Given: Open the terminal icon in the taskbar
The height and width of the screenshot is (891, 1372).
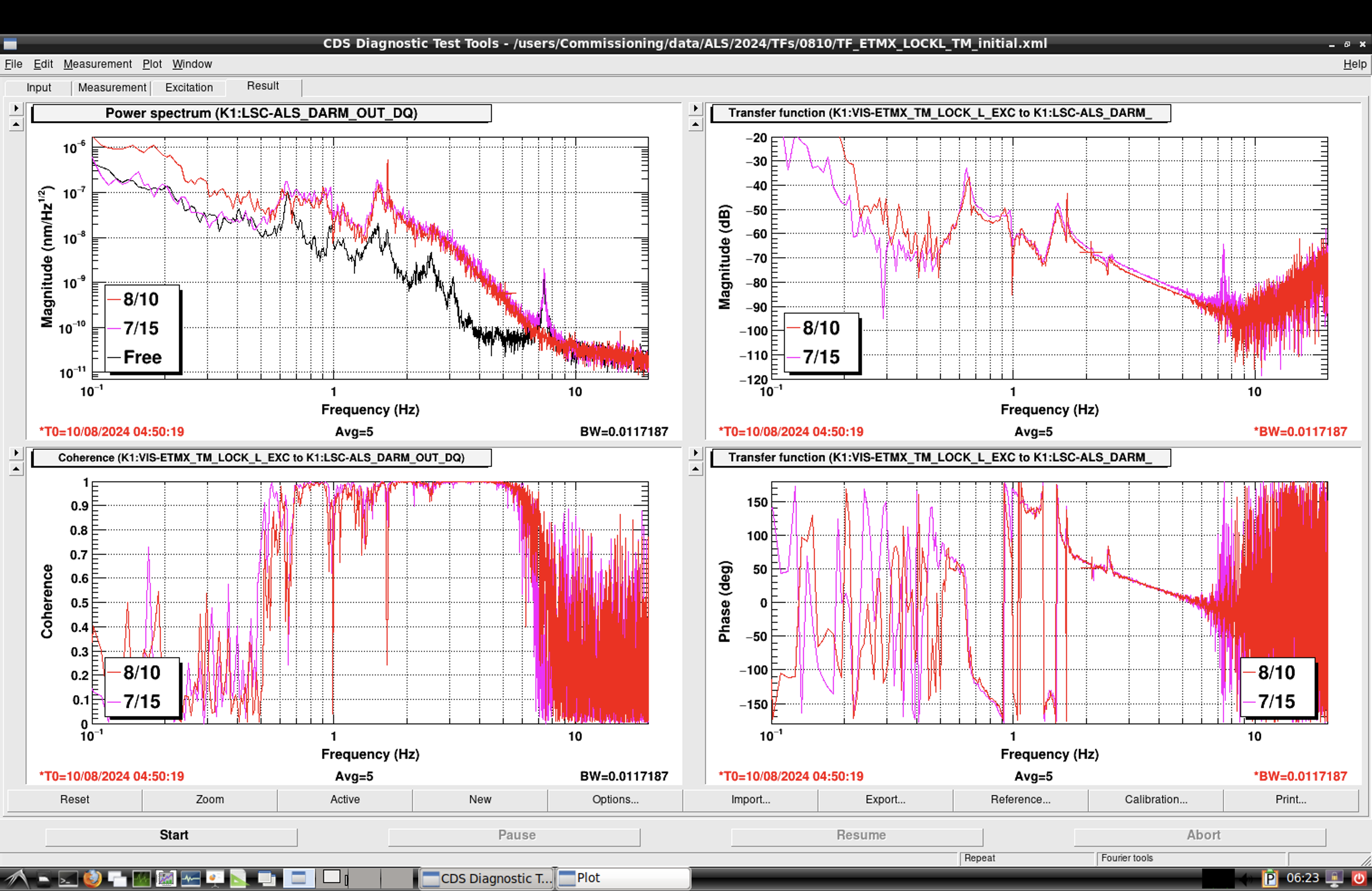Looking at the screenshot, I should pyautogui.click(x=68, y=879).
